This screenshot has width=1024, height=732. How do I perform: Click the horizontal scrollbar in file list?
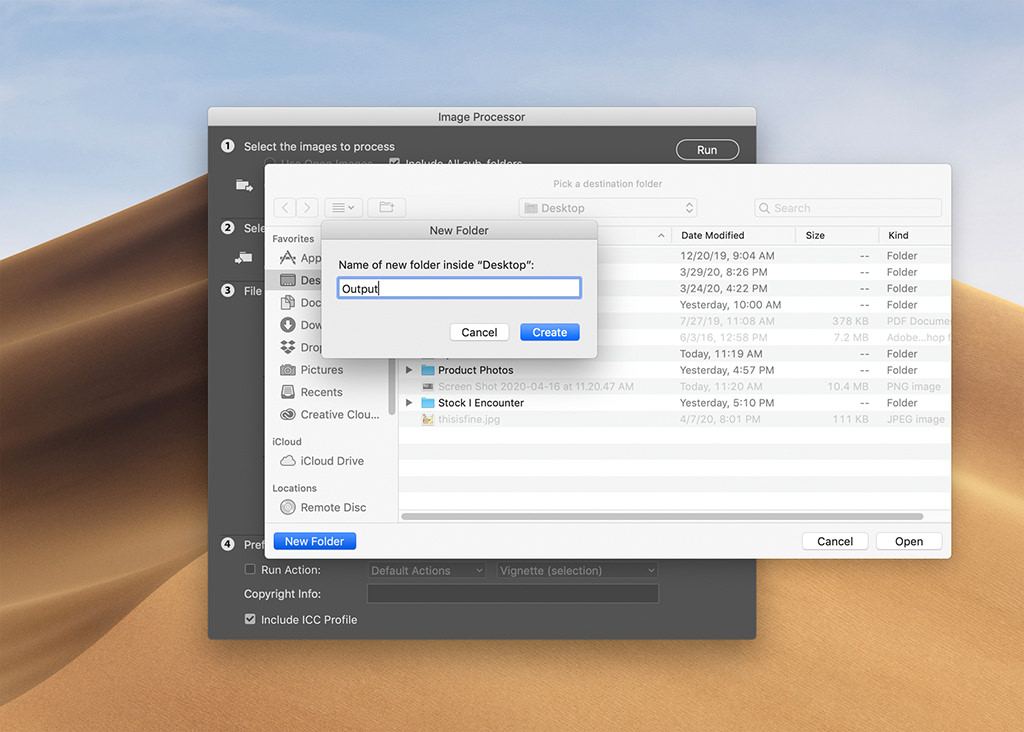coord(662,517)
